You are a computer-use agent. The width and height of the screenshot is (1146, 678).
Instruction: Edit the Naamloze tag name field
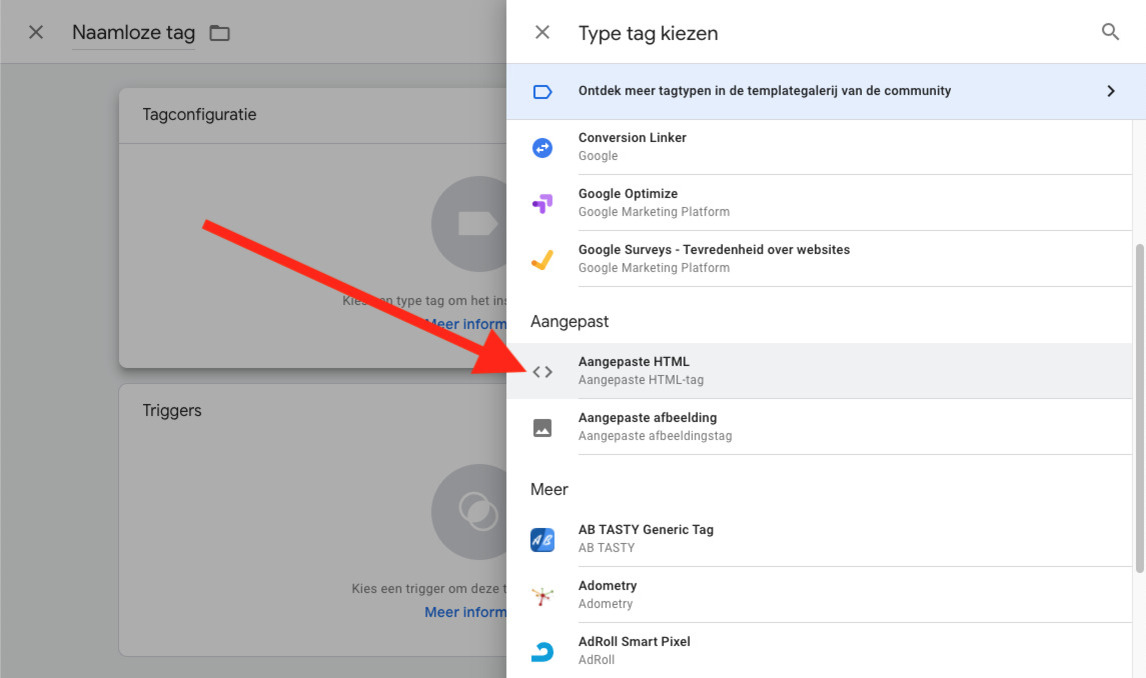(x=134, y=33)
